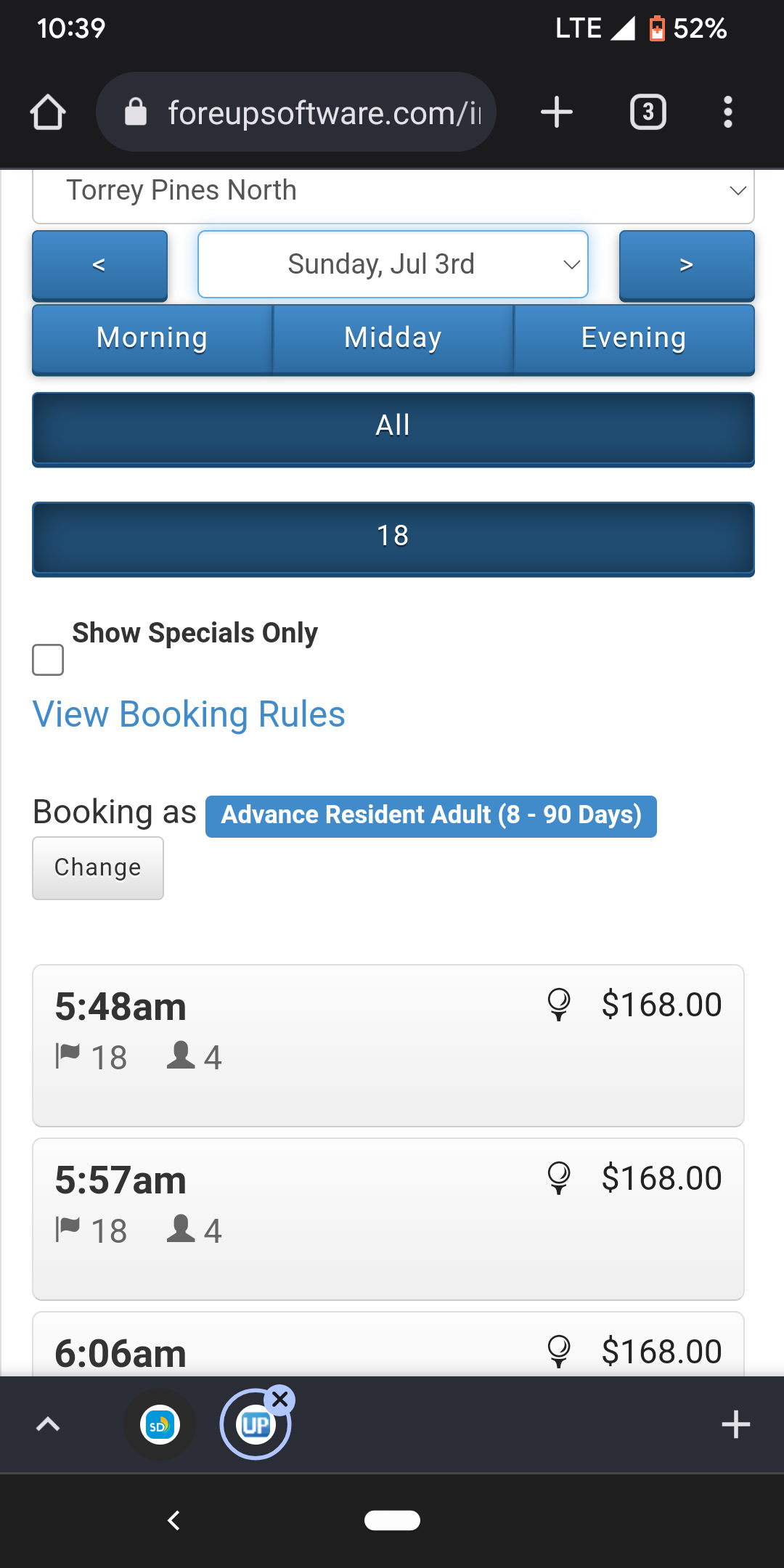This screenshot has height=1568, width=784.
Task: Open the tab switcher showing 3 tabs
Action: point(648,113)
